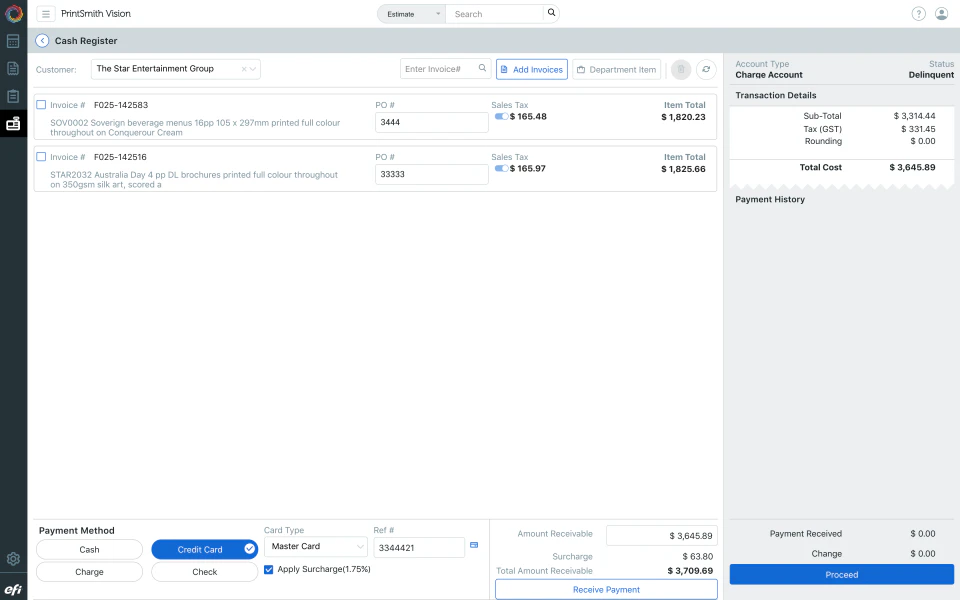Select the Department Item option
Screen dimensions: 960x600
tap(615, 69)
